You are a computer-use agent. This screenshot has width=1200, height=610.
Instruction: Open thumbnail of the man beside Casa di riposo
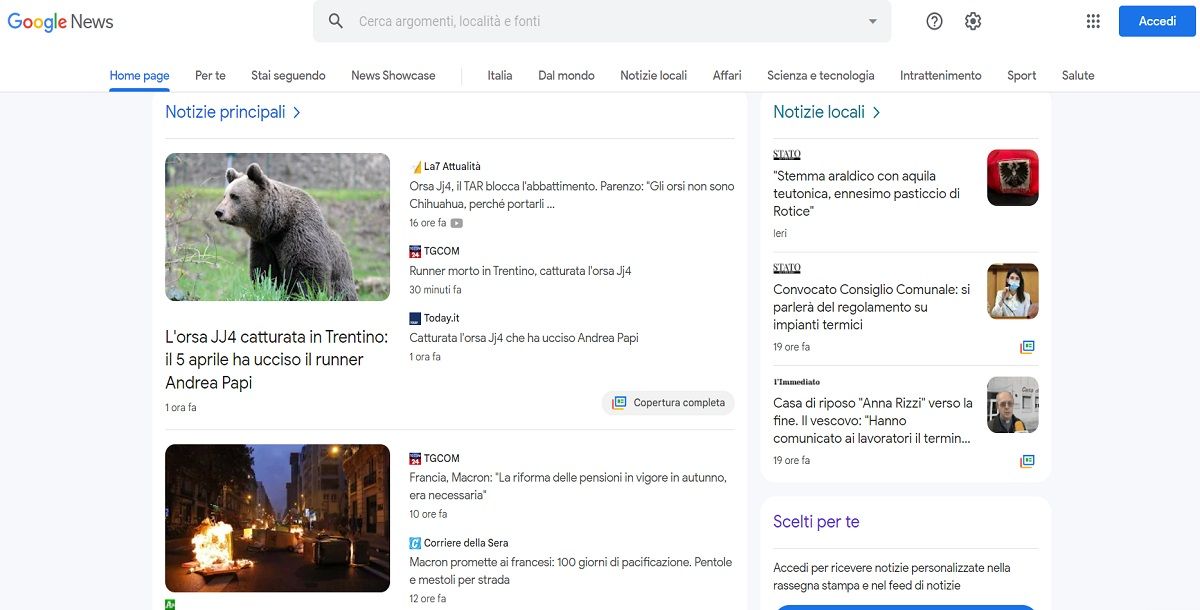click(1013, 405)
